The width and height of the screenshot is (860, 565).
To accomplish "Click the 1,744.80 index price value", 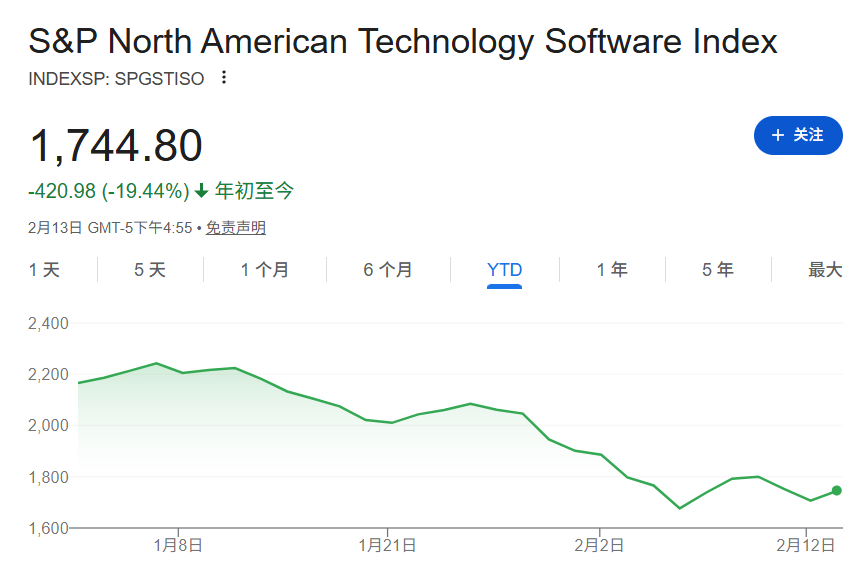I will point(116,146).
